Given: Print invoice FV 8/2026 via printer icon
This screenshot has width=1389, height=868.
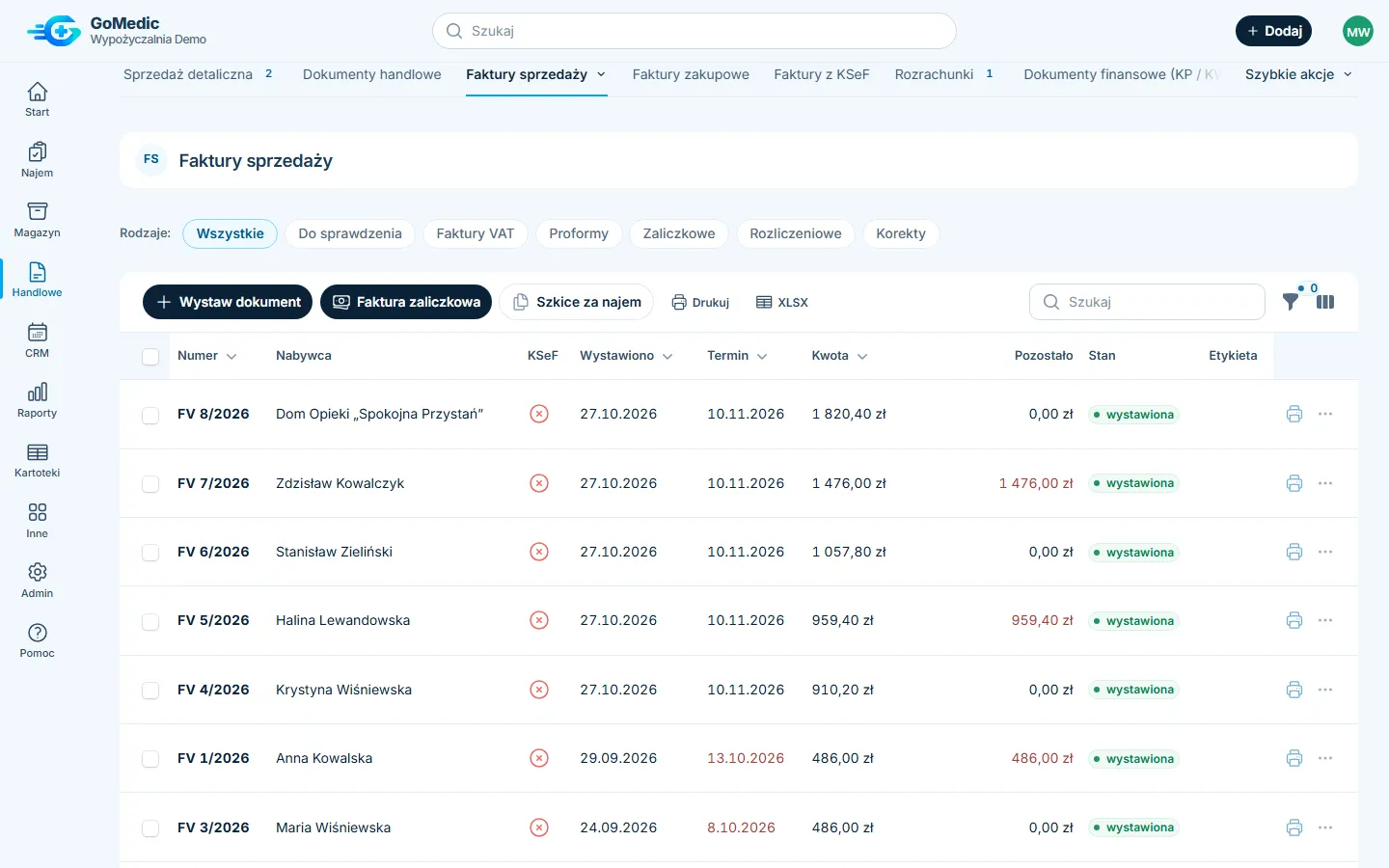Looking at the screenshot, I should click(1294, 414).
